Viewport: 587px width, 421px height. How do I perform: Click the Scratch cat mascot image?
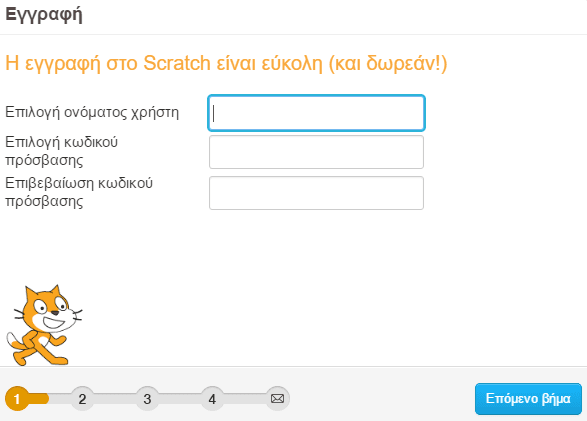coord(44,326)
